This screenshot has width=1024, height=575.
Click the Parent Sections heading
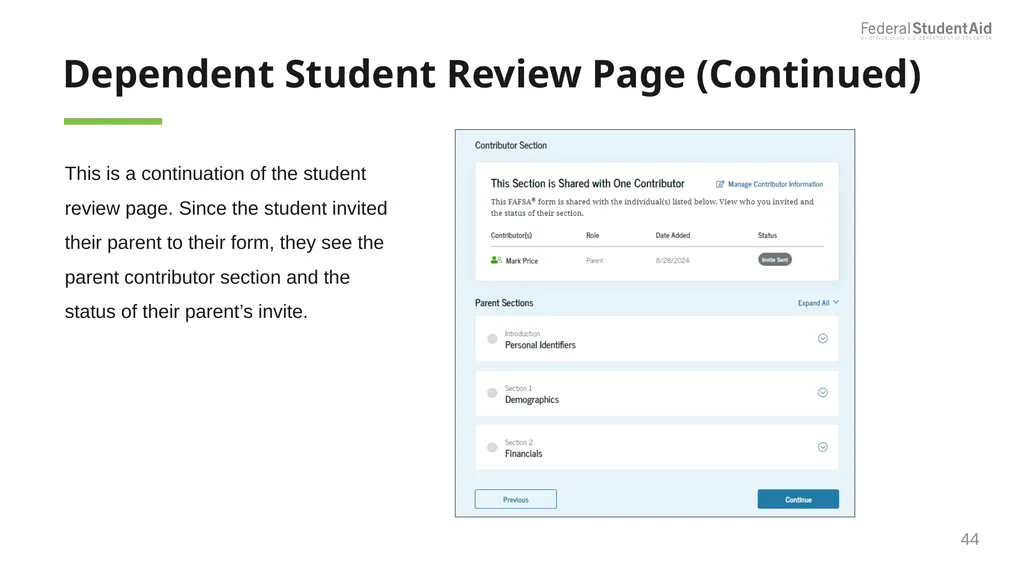pos(504,303)
